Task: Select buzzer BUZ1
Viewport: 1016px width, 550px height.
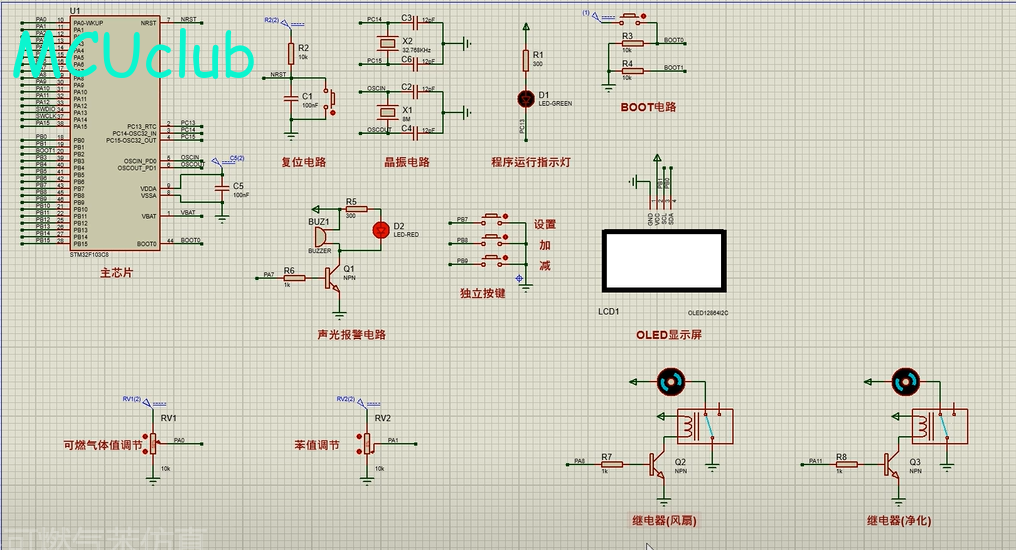Action: [x=321, y=236]
